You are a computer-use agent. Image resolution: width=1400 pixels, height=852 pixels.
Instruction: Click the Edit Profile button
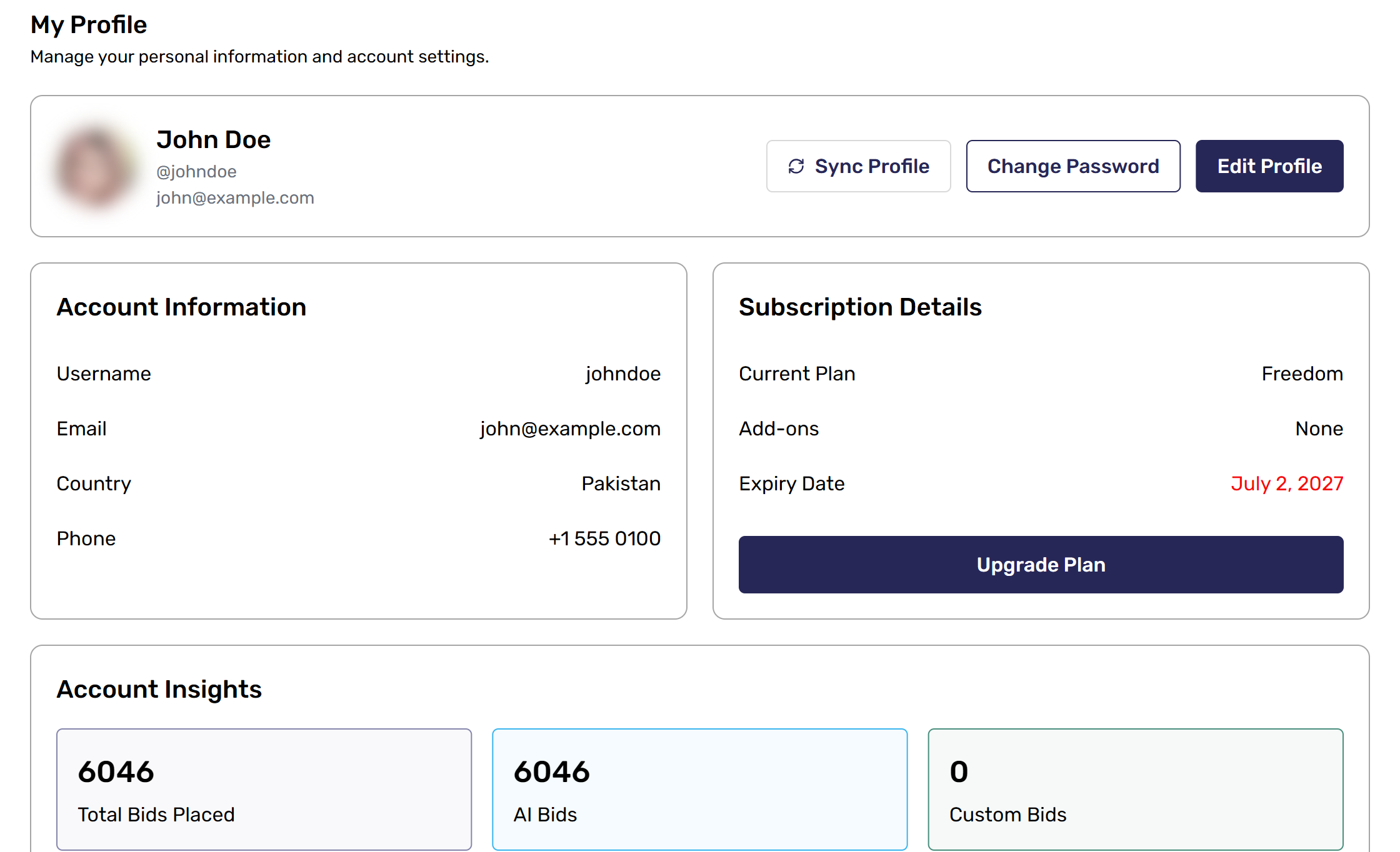pyautogui.click(x=1269, y=166)
